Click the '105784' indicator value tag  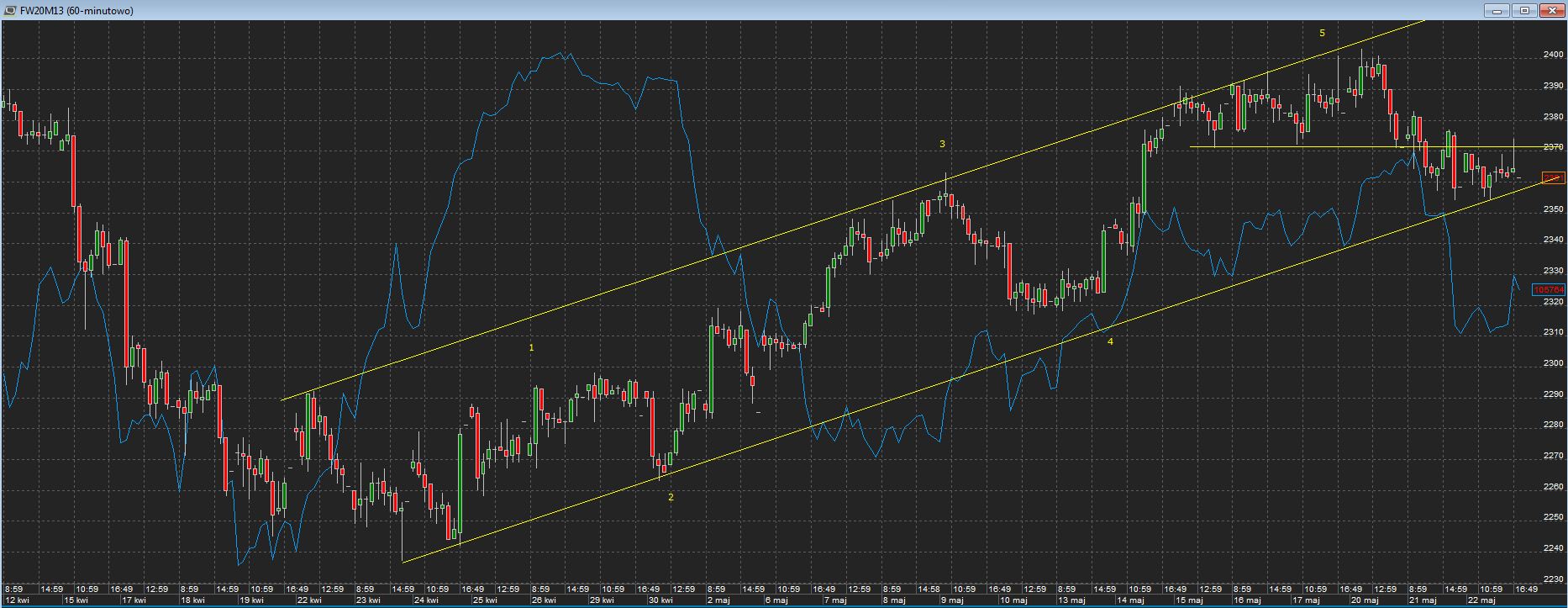pos(1548,289)
